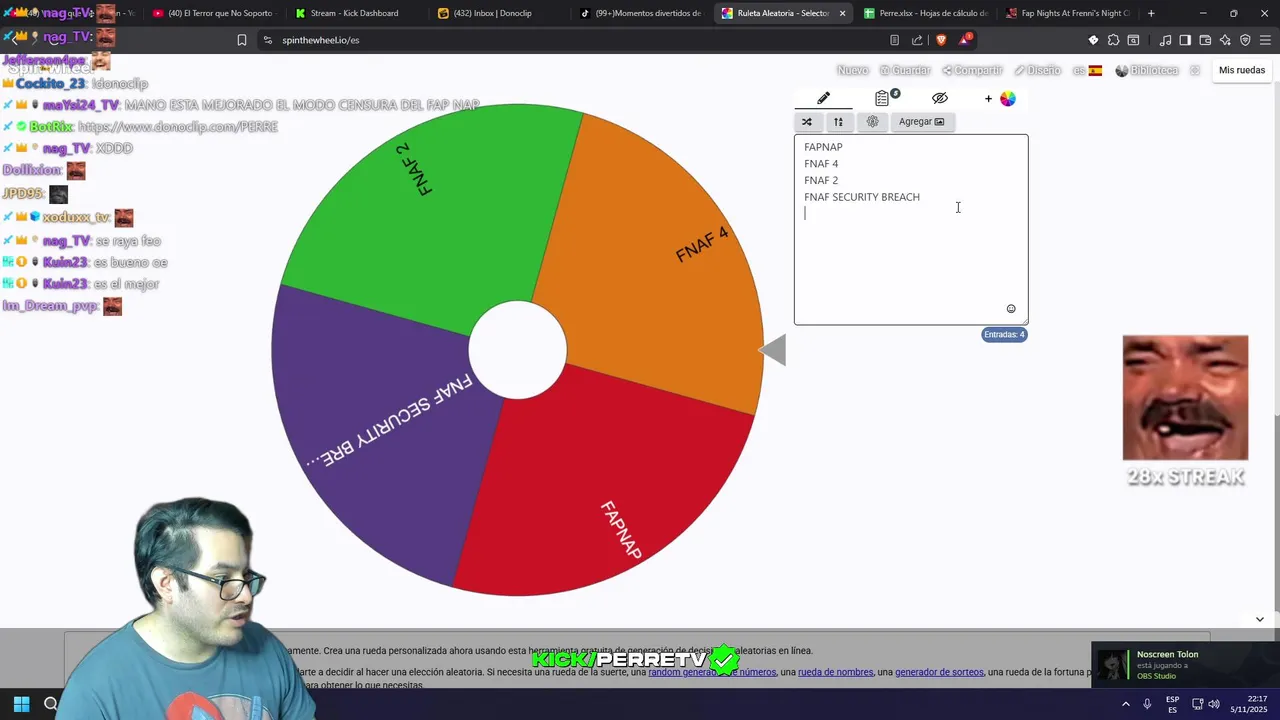The image size is (1280, 720).
Task: Open the donoclip.com/PERRE chat link
Action: pos(178,127)
